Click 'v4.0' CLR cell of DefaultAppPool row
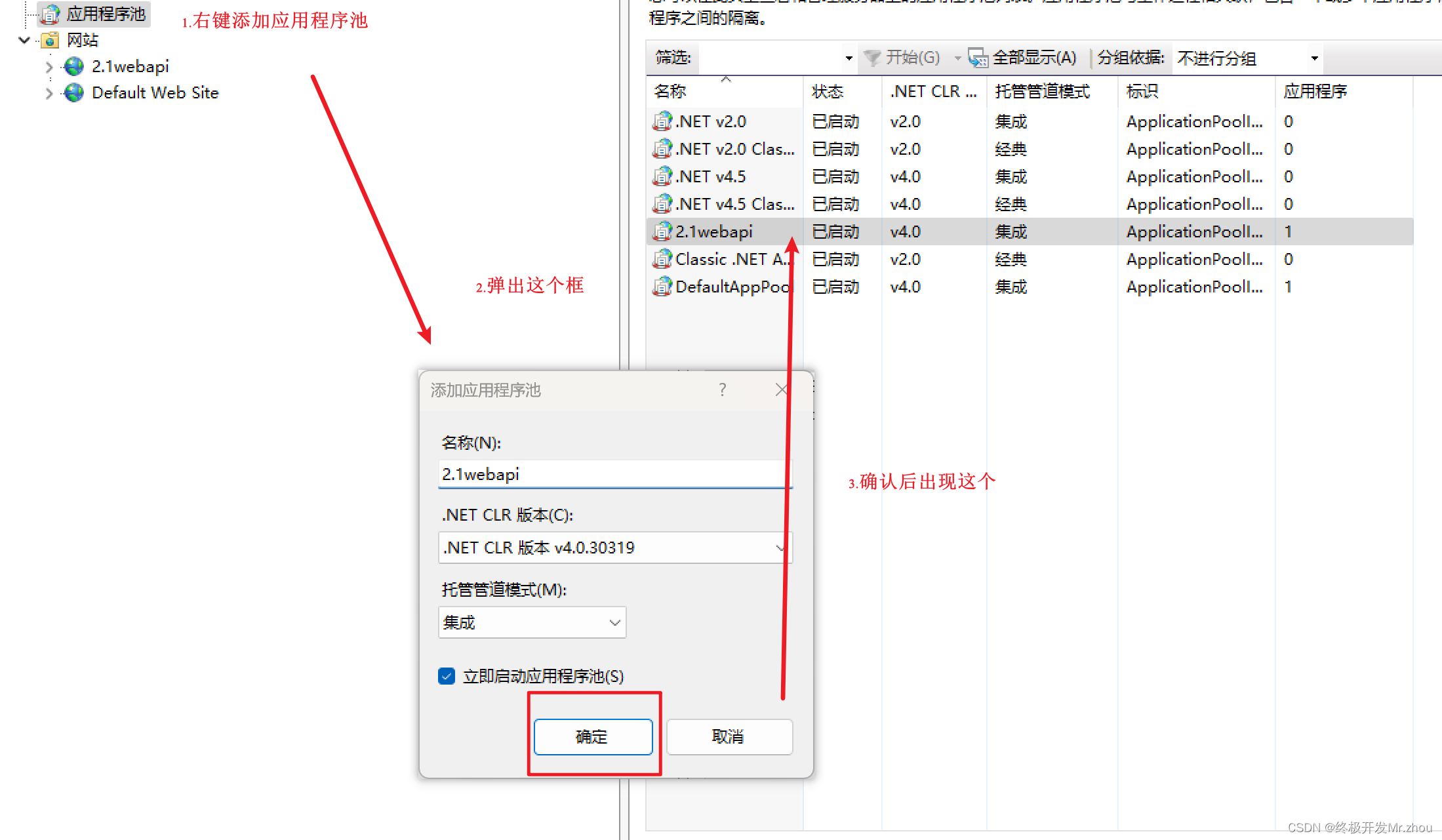 [905, 287]
